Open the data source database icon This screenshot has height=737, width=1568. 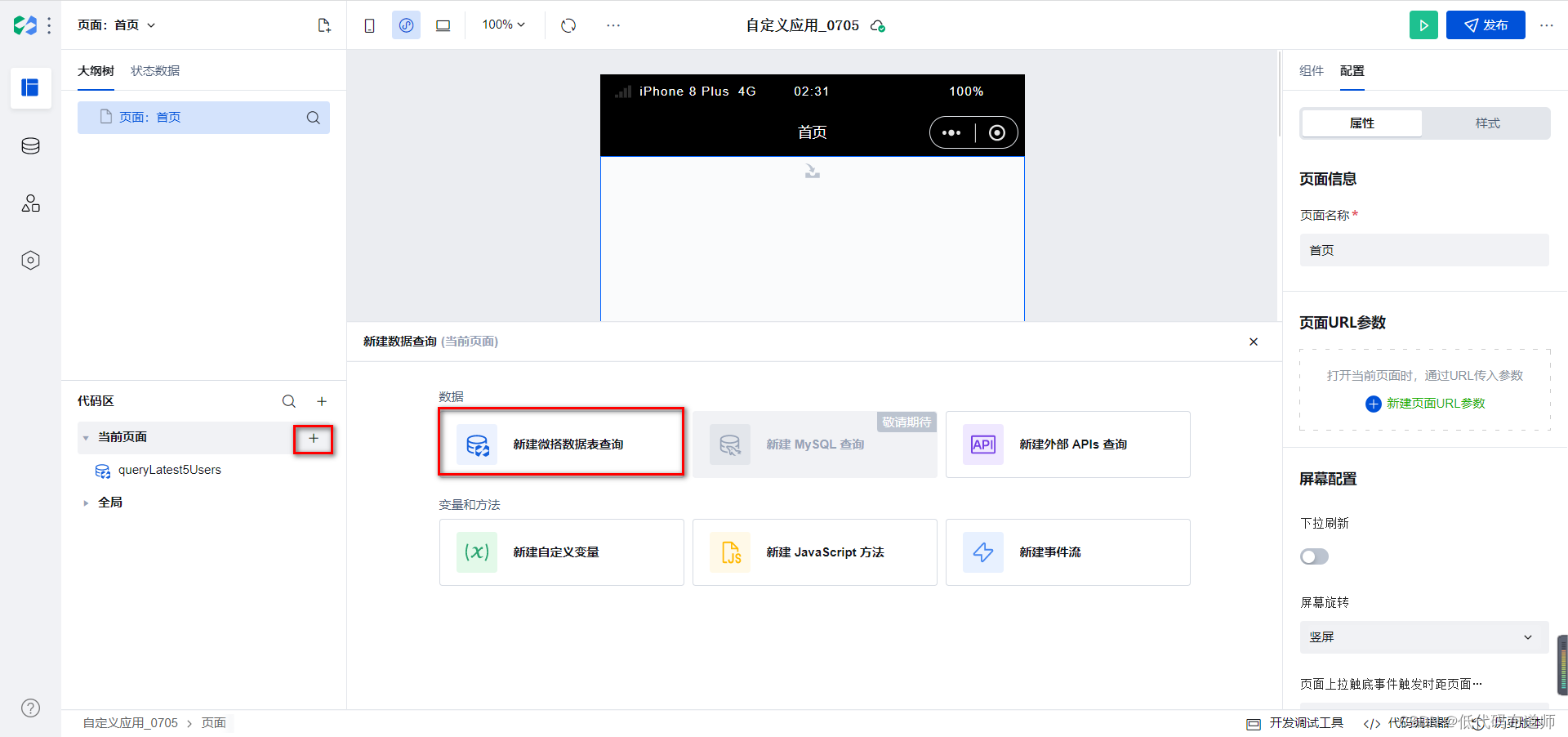click(30, 146)
